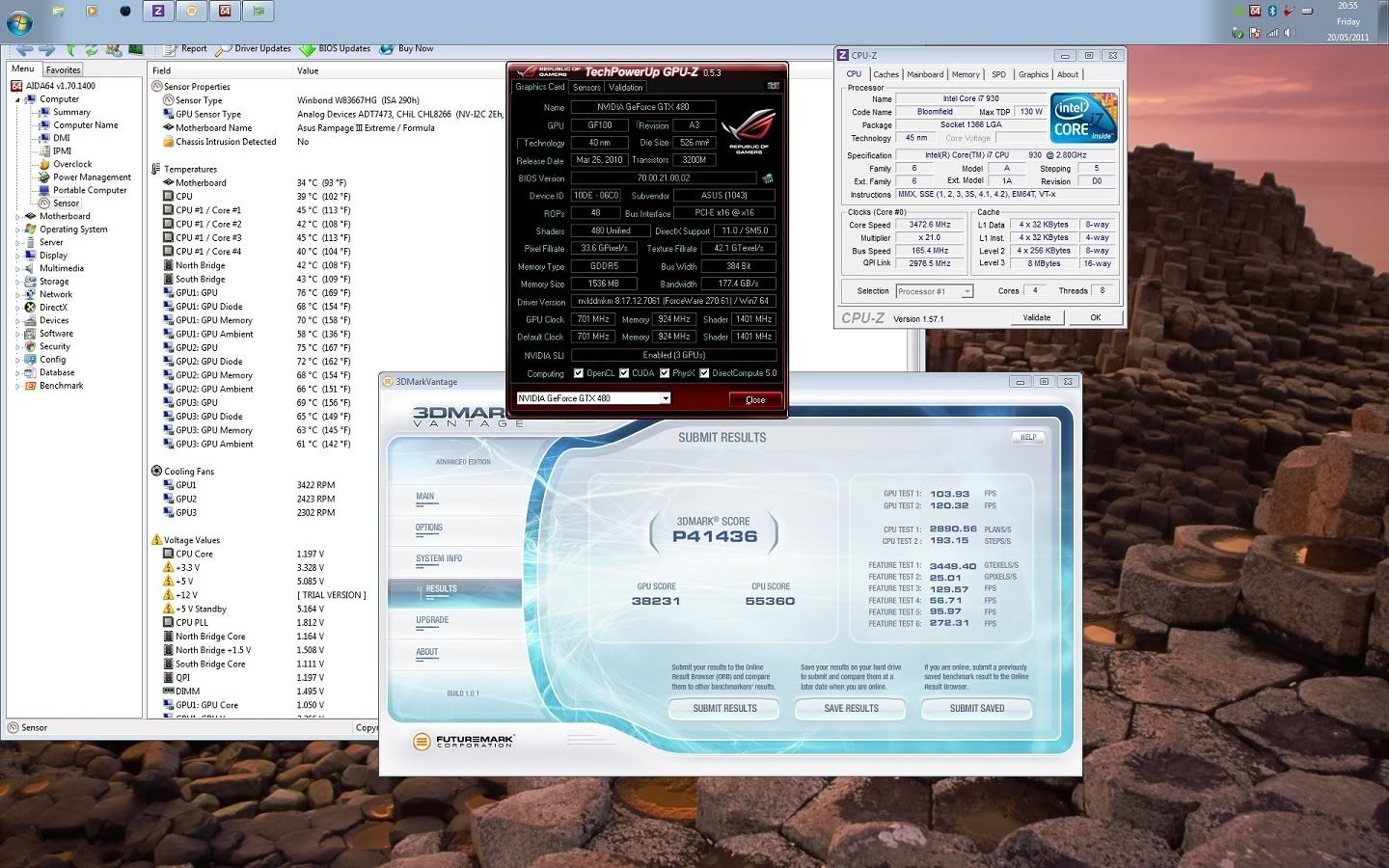Open Driver Updates in AIDA64 toolbar
The image size is (1389, 868).
pos(253,48)
